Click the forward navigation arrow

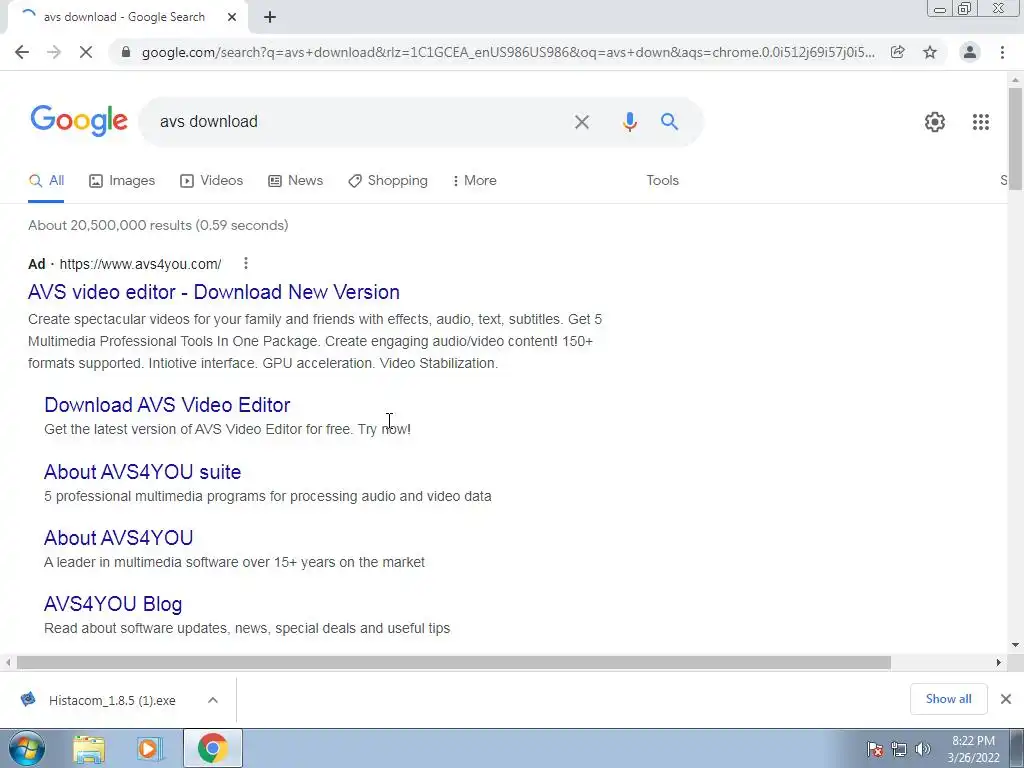[x=54, y=52]
